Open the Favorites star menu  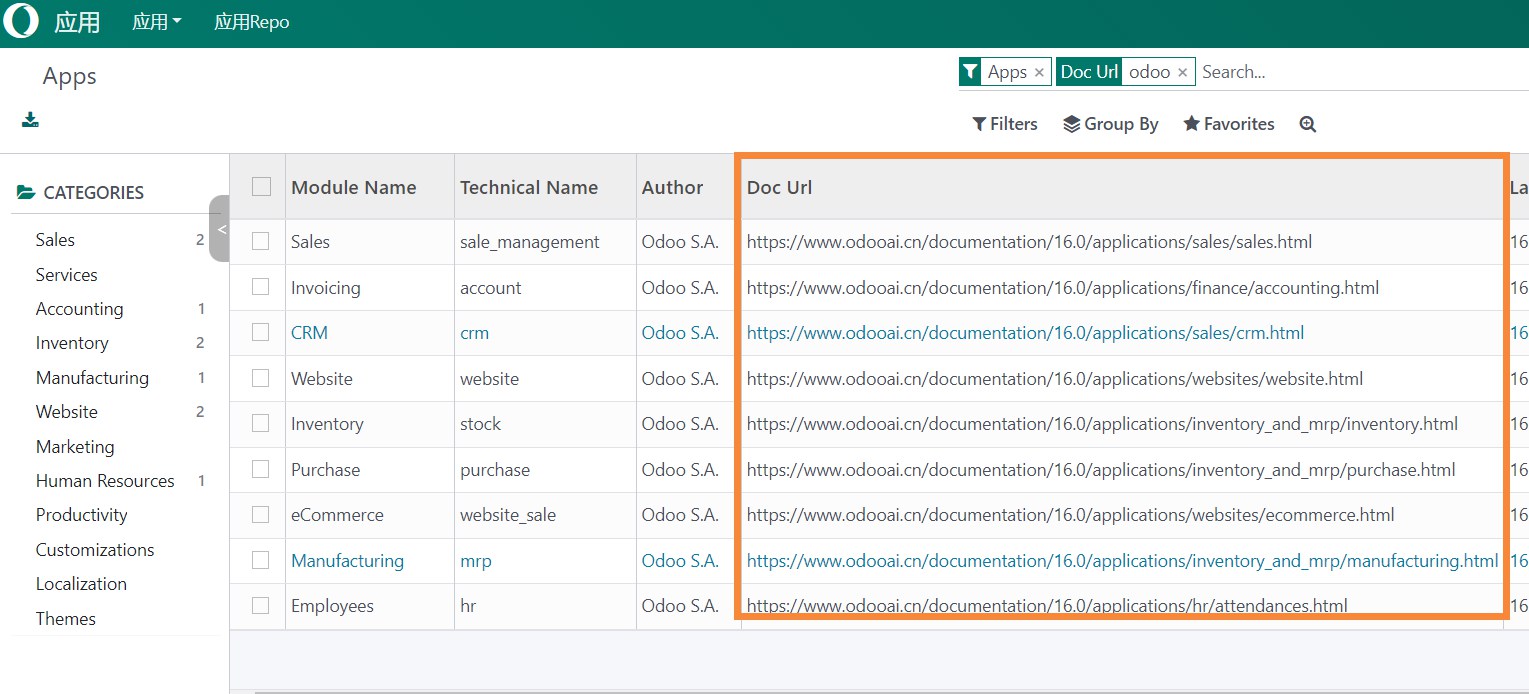[1228, 124]
